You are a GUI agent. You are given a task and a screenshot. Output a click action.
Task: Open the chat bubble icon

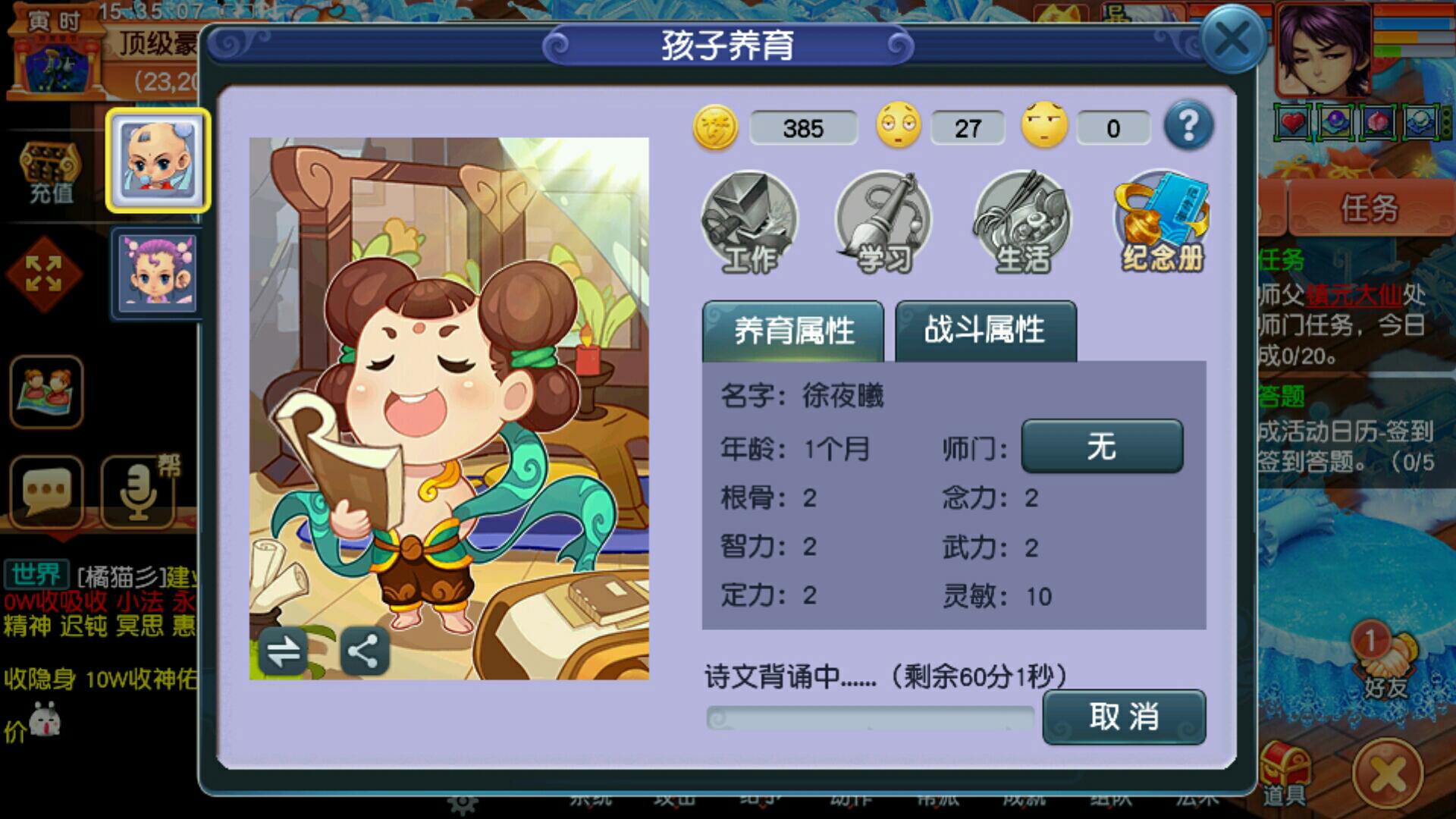coord(47,491)
